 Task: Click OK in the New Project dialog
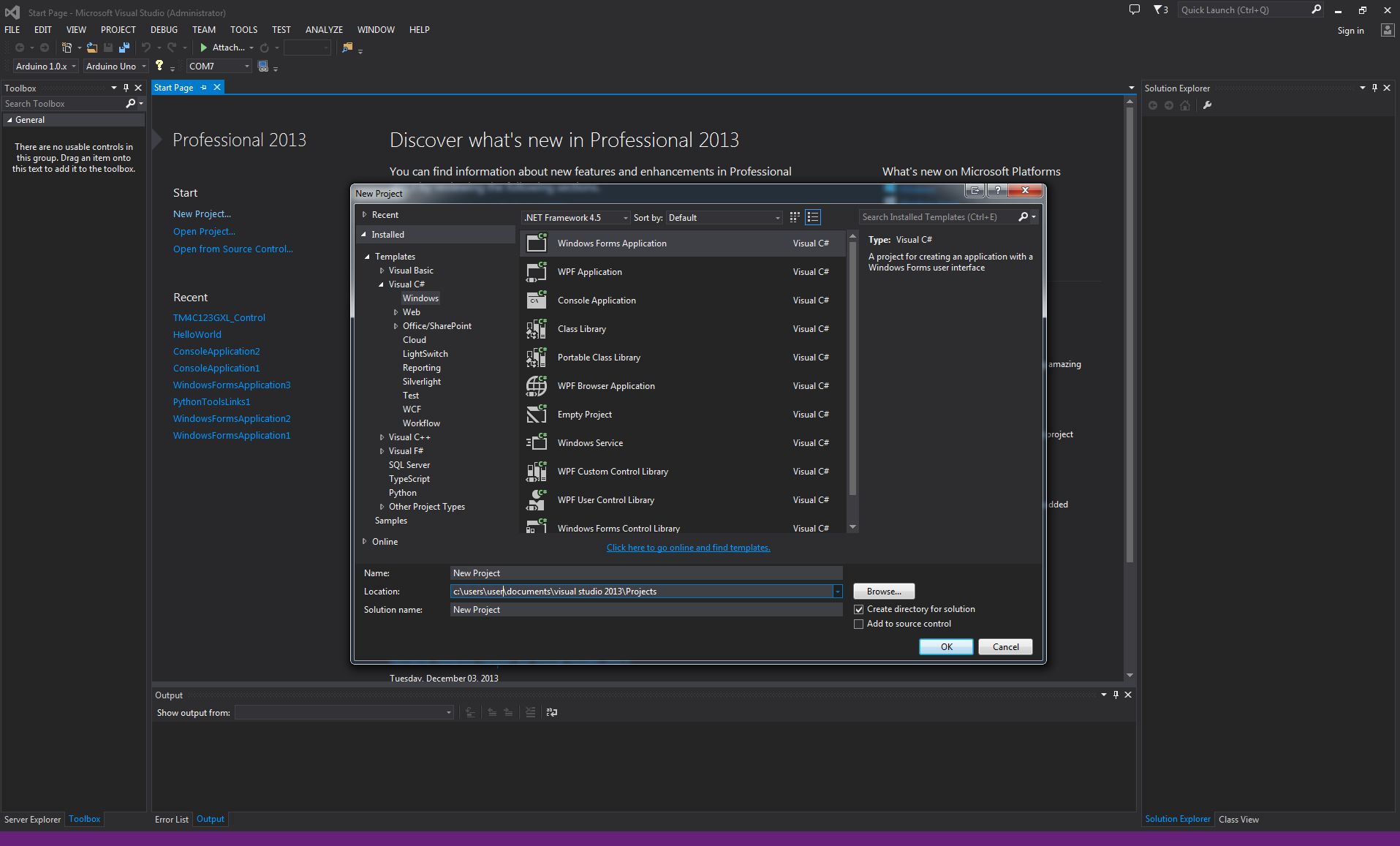click(x=946, y=647)
